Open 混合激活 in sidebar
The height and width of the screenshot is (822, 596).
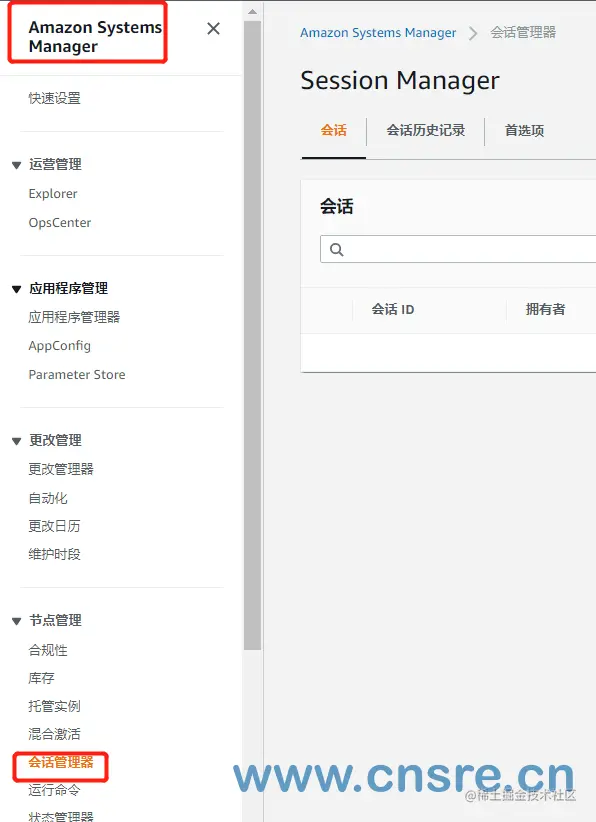(55, 734)
